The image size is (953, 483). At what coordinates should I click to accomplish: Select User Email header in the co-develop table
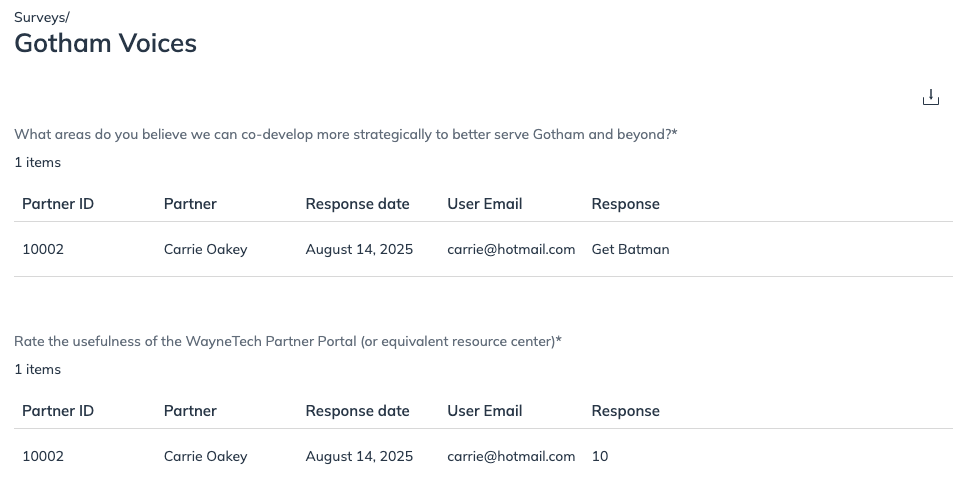[484, 204]
